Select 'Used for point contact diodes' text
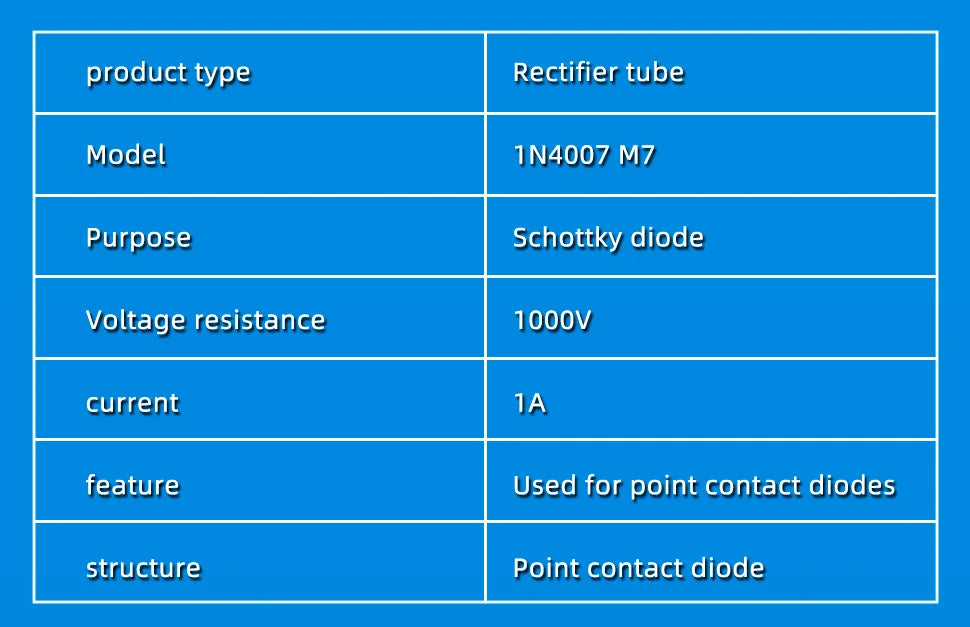This screenshot has width=970, height=627. 704,486
